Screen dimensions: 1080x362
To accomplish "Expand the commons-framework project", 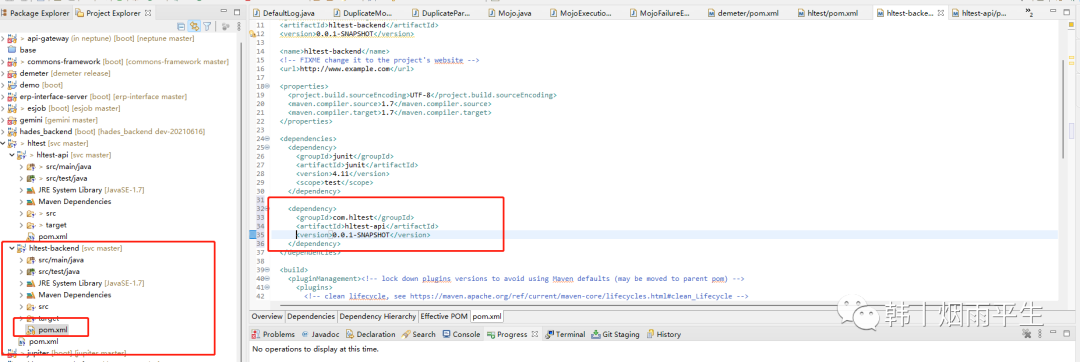I will [3, 62].
